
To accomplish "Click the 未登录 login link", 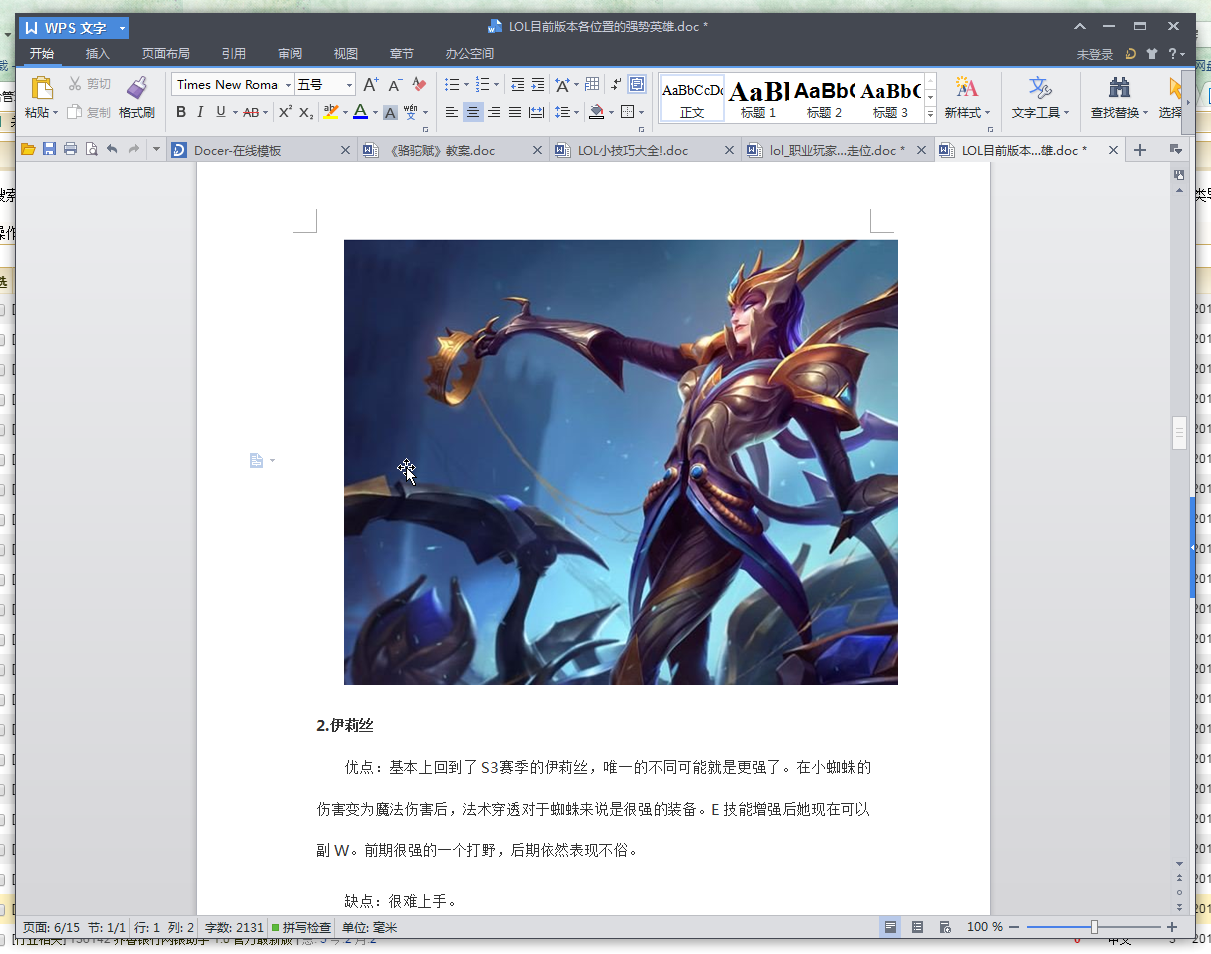I will pos(1095,54).
